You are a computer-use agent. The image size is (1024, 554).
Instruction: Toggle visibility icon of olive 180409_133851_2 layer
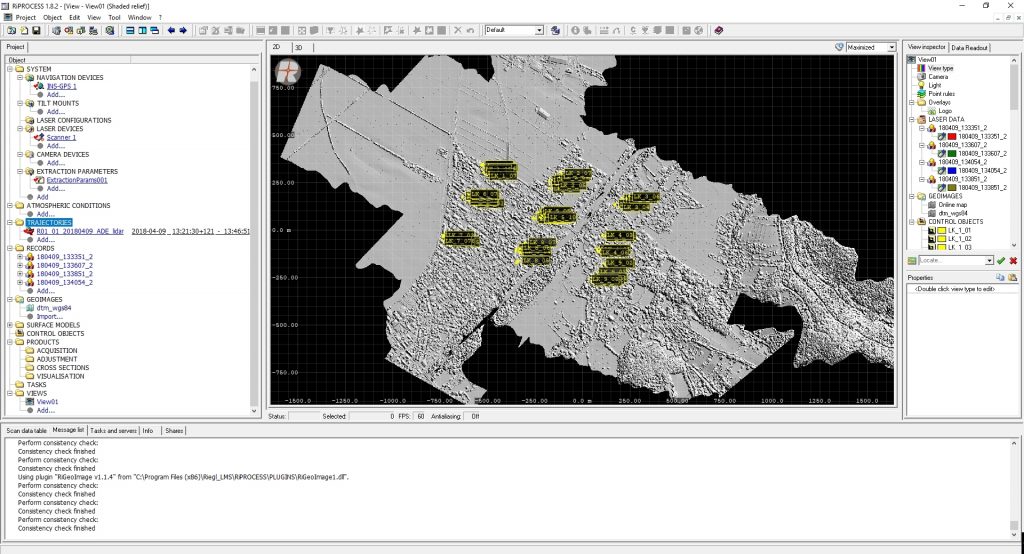click(x=942, y=187)
